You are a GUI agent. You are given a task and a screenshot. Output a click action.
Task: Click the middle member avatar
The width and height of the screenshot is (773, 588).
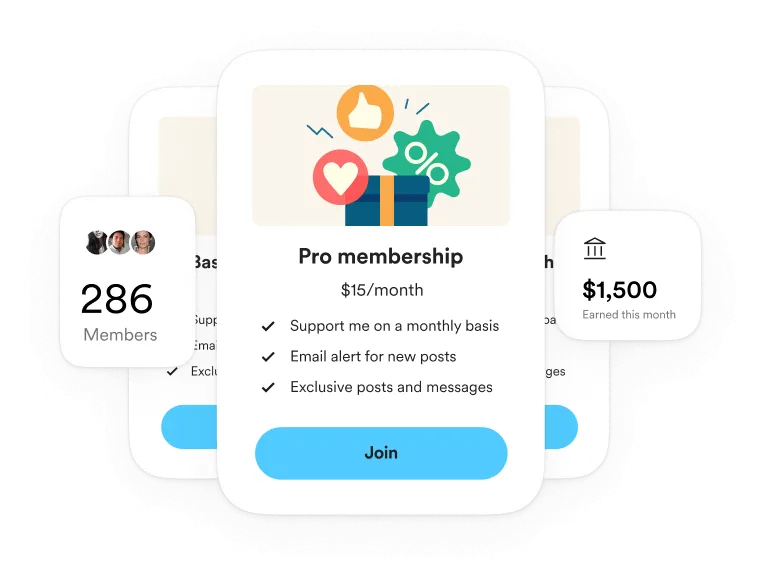(119, 242)
